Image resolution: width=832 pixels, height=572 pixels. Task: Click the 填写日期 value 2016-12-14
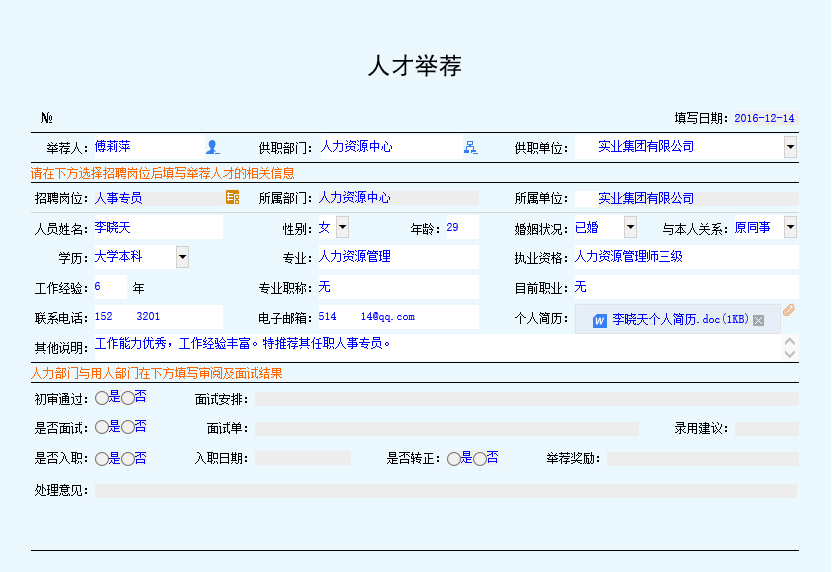click(764, 118)
